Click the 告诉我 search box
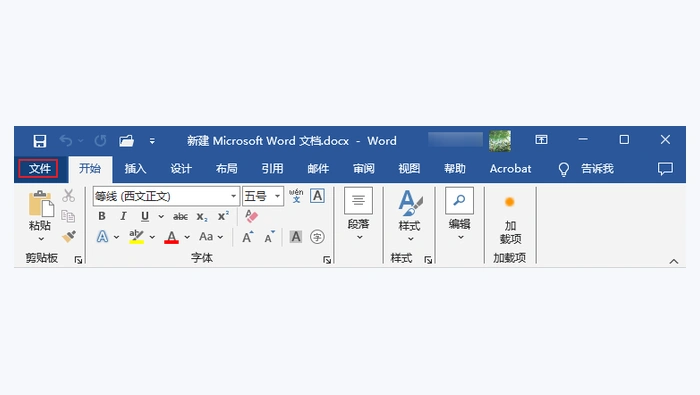The height and width of the screenshot is (395, 700). (597, 169)
